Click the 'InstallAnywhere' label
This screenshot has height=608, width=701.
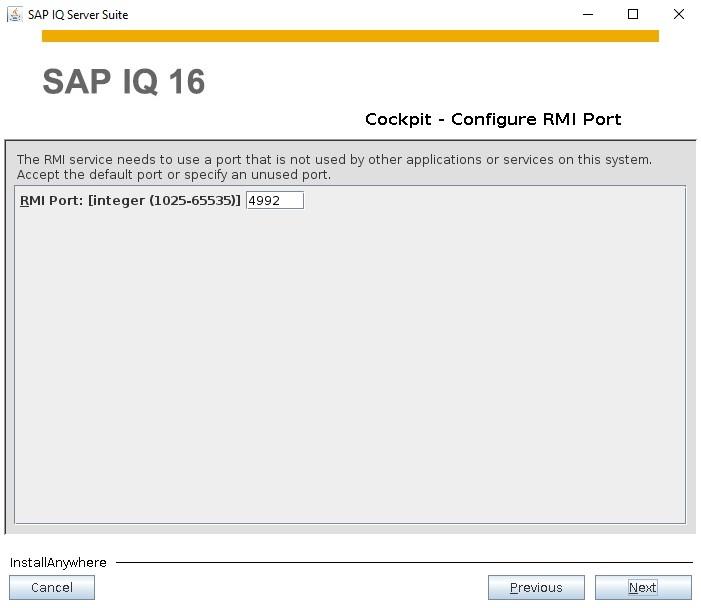pyautogui.click(x=58, y=562)
